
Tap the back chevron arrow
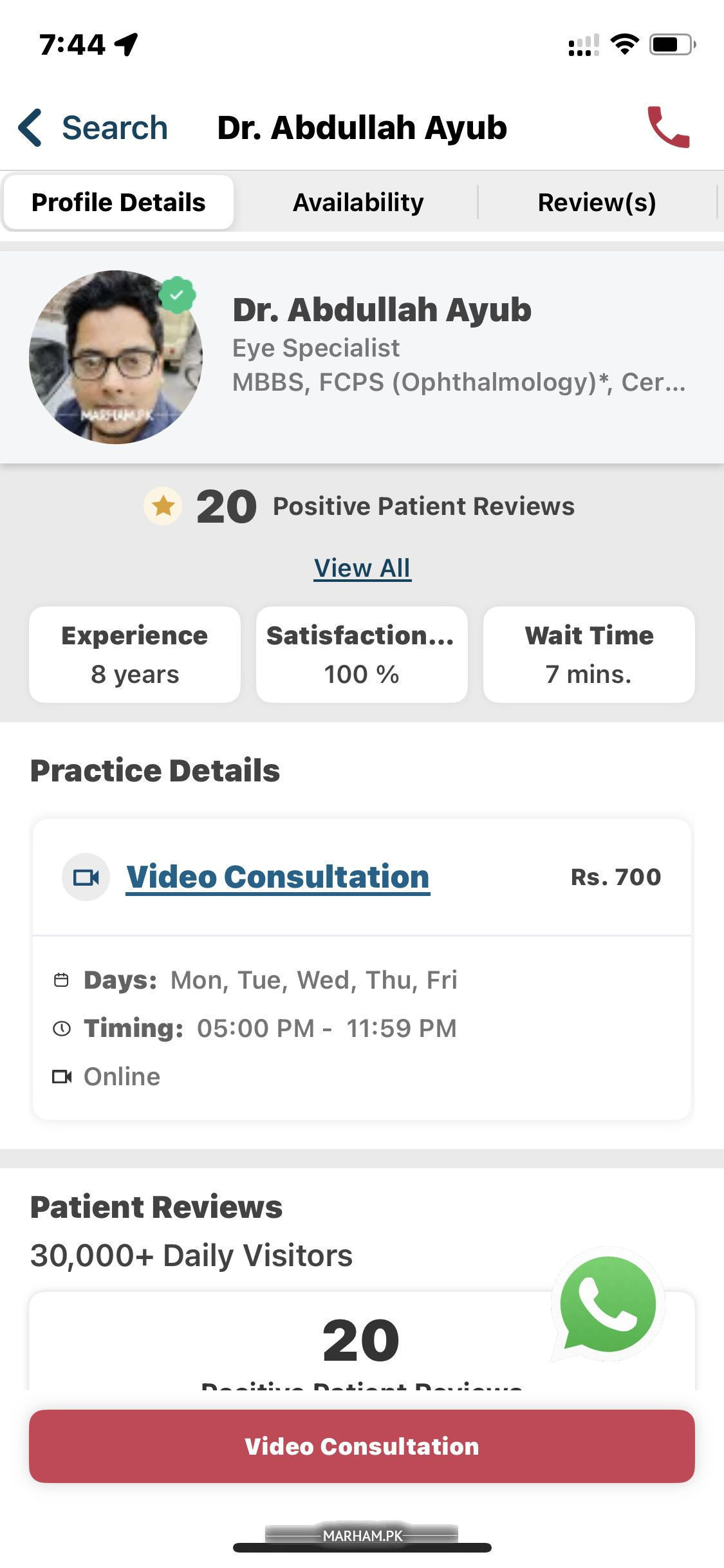pyautogui.click(x=30, y=127)
